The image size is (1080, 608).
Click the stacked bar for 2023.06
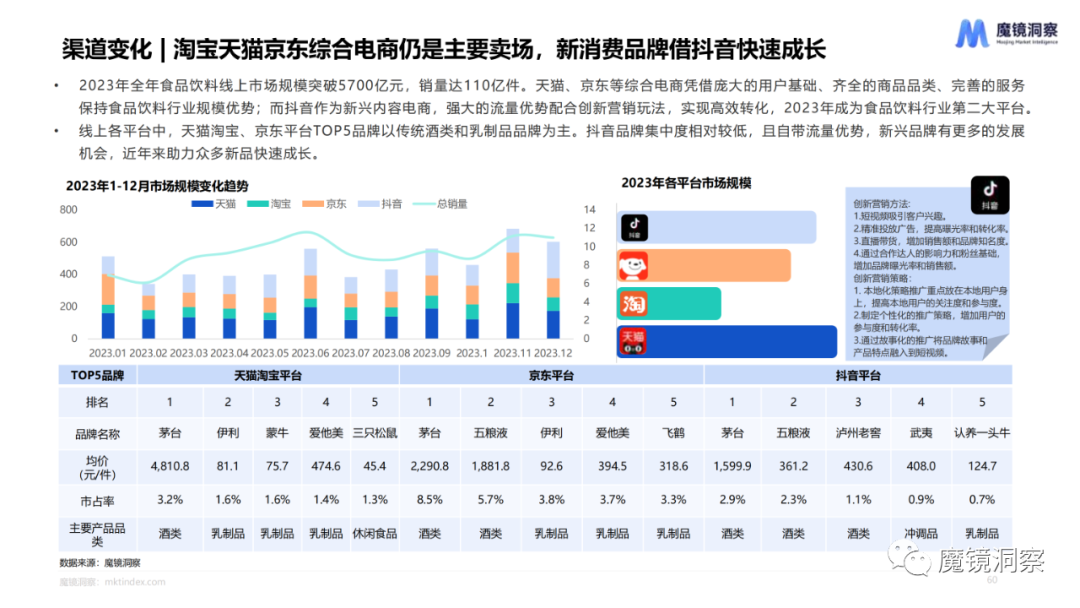[x=310, y=293]
